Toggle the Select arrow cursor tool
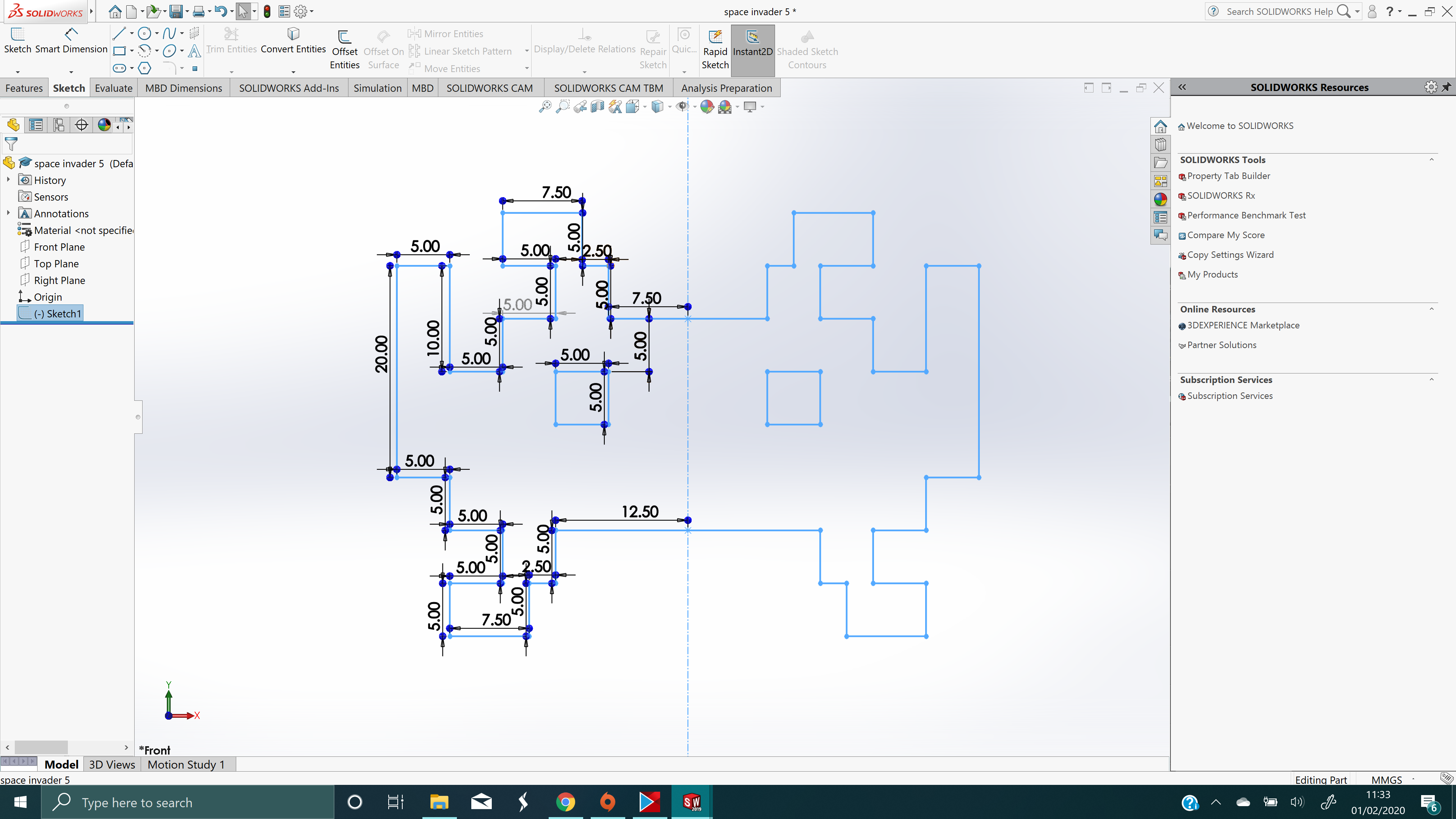 (243, 11)
